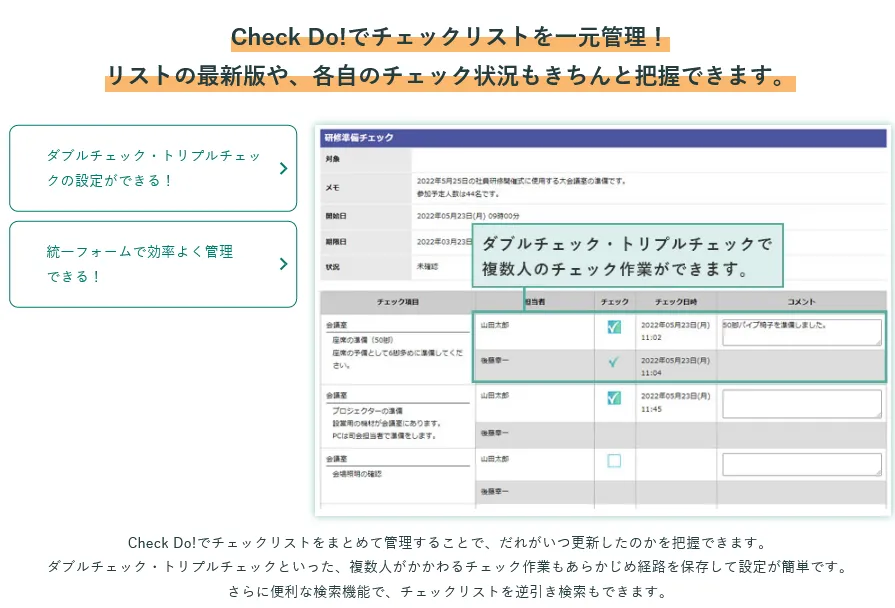This screenshot has height=608, width=895.
Task: Click 後藤幸一 in the プロジェクターの準備 row
Action: (x=494, y=433)
